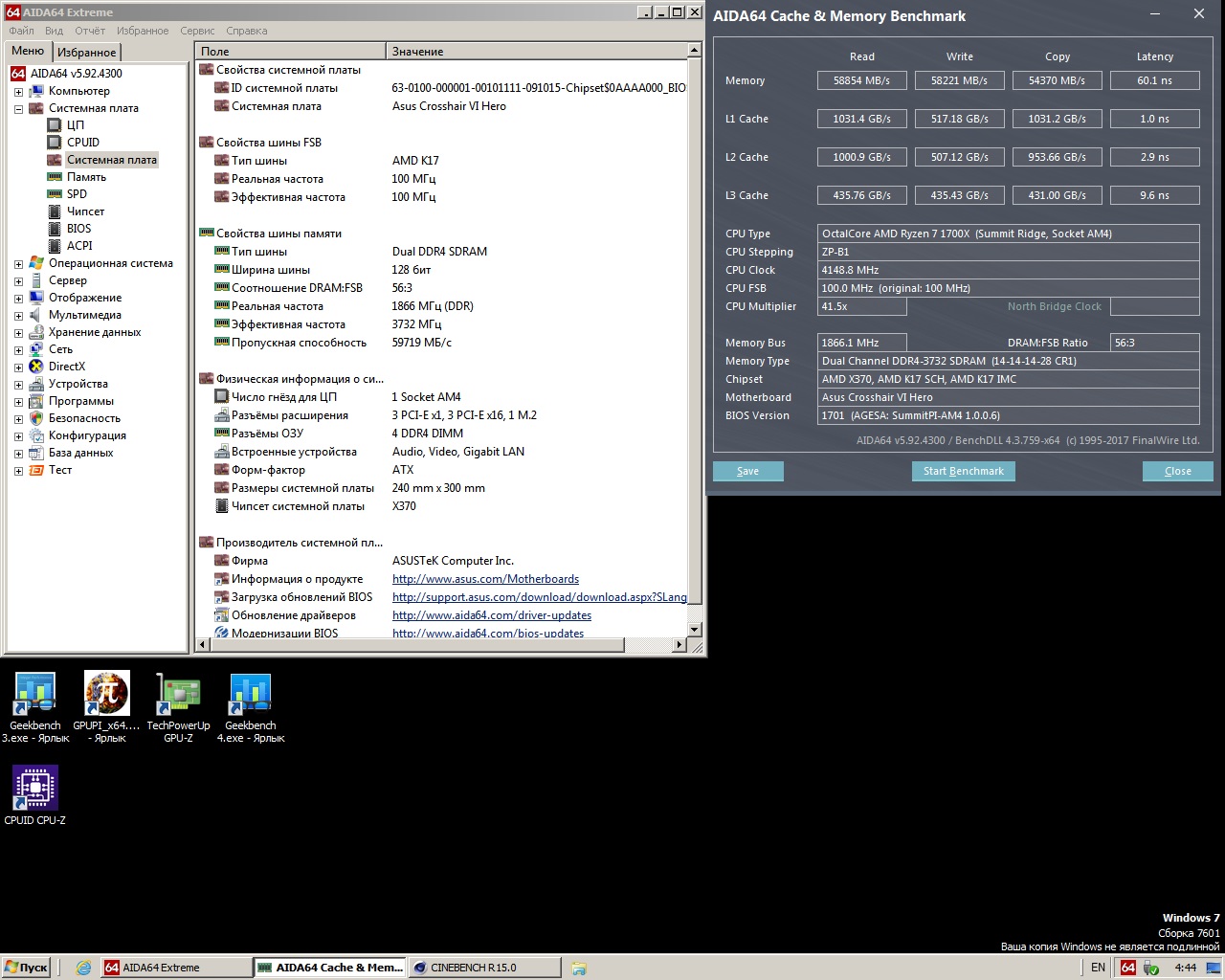The image size is (1225, 980).
Task: Click the Безопасность shield icon
Action: 36,418
